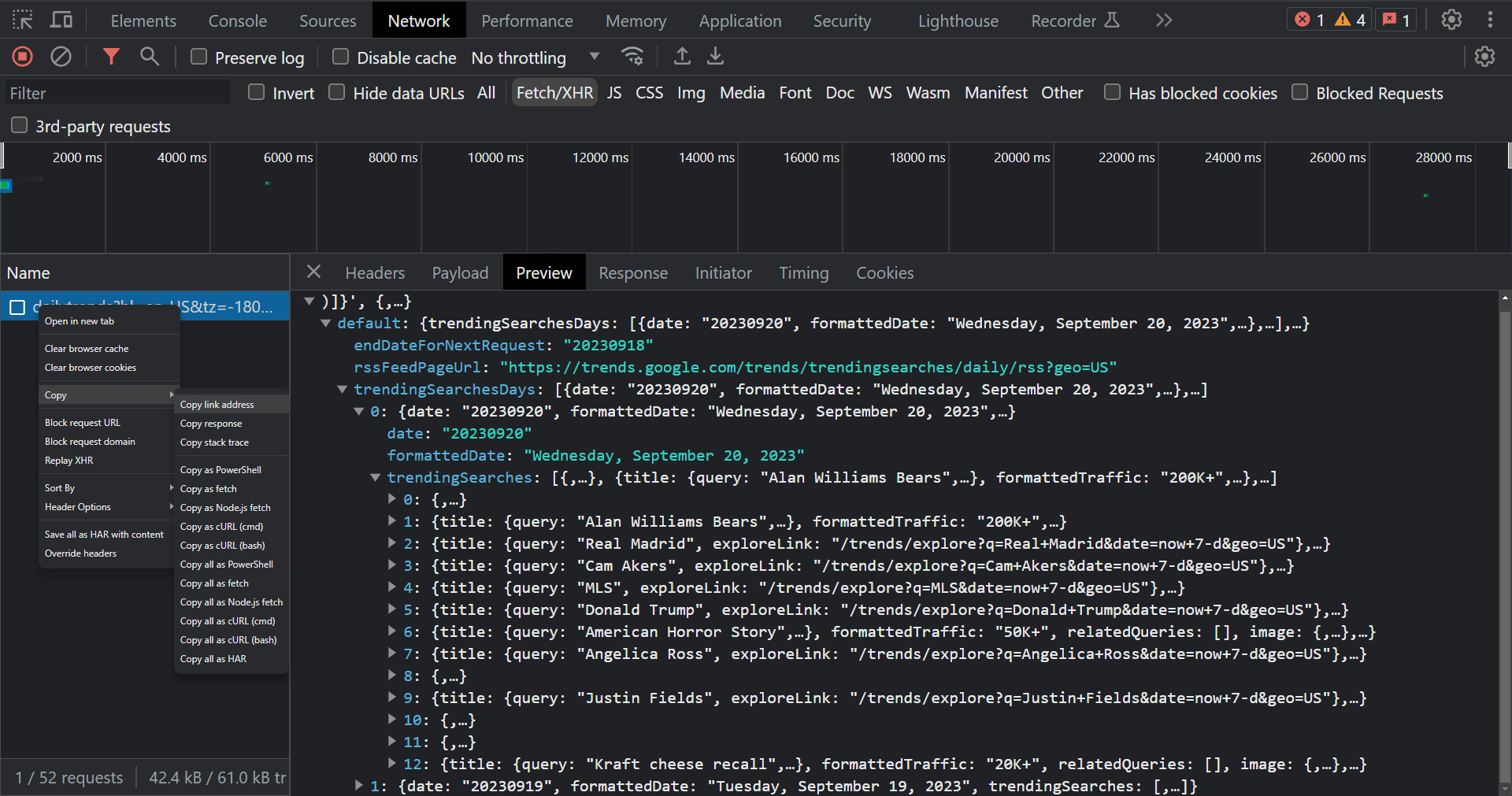The width and height of the screenshot is (1512, 796).
Task: Check the 3rd-party requests filter
Action: click(x=18, y=125)
